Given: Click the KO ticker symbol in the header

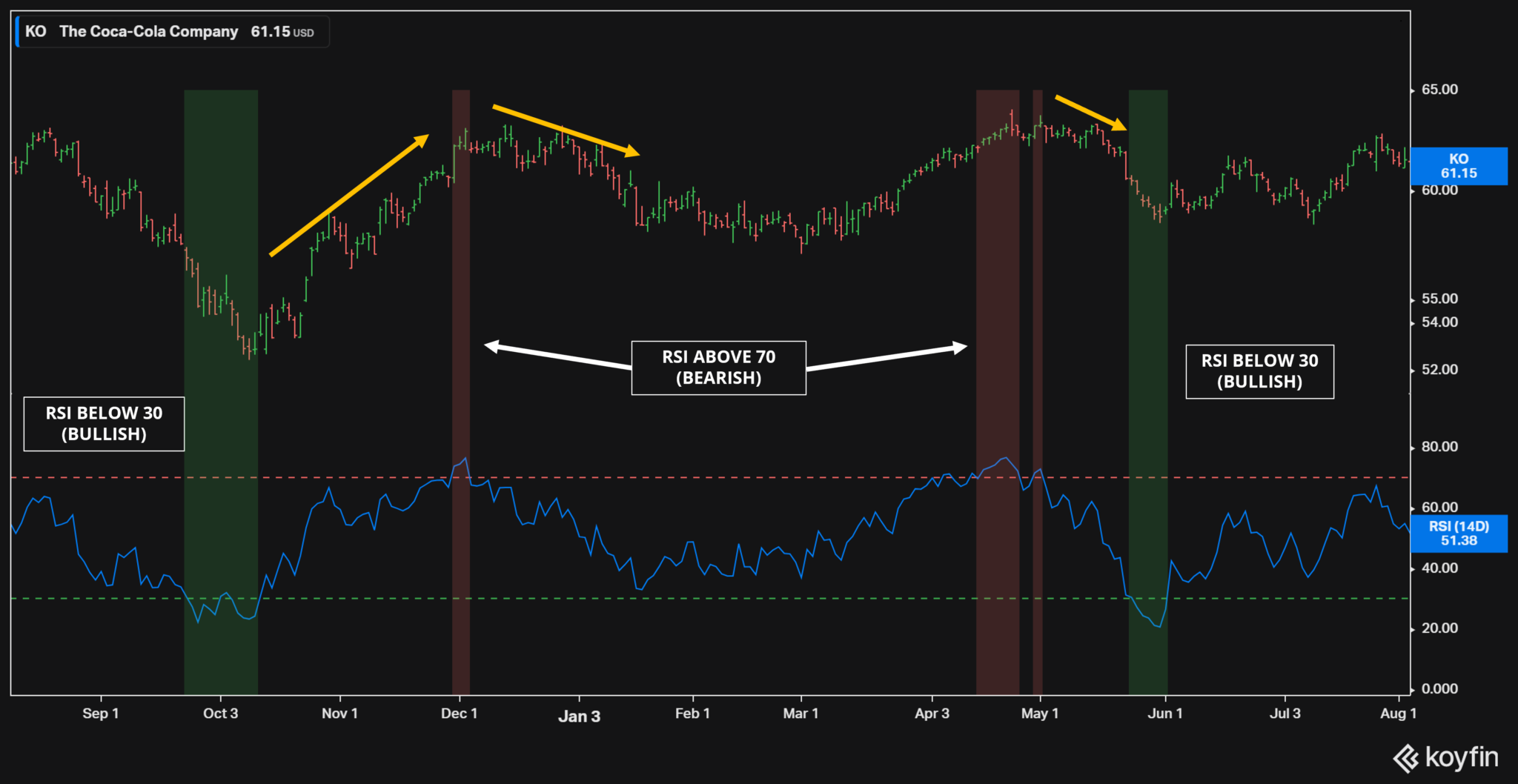Looking at the screenshot, I should click(x=35, y=31).
